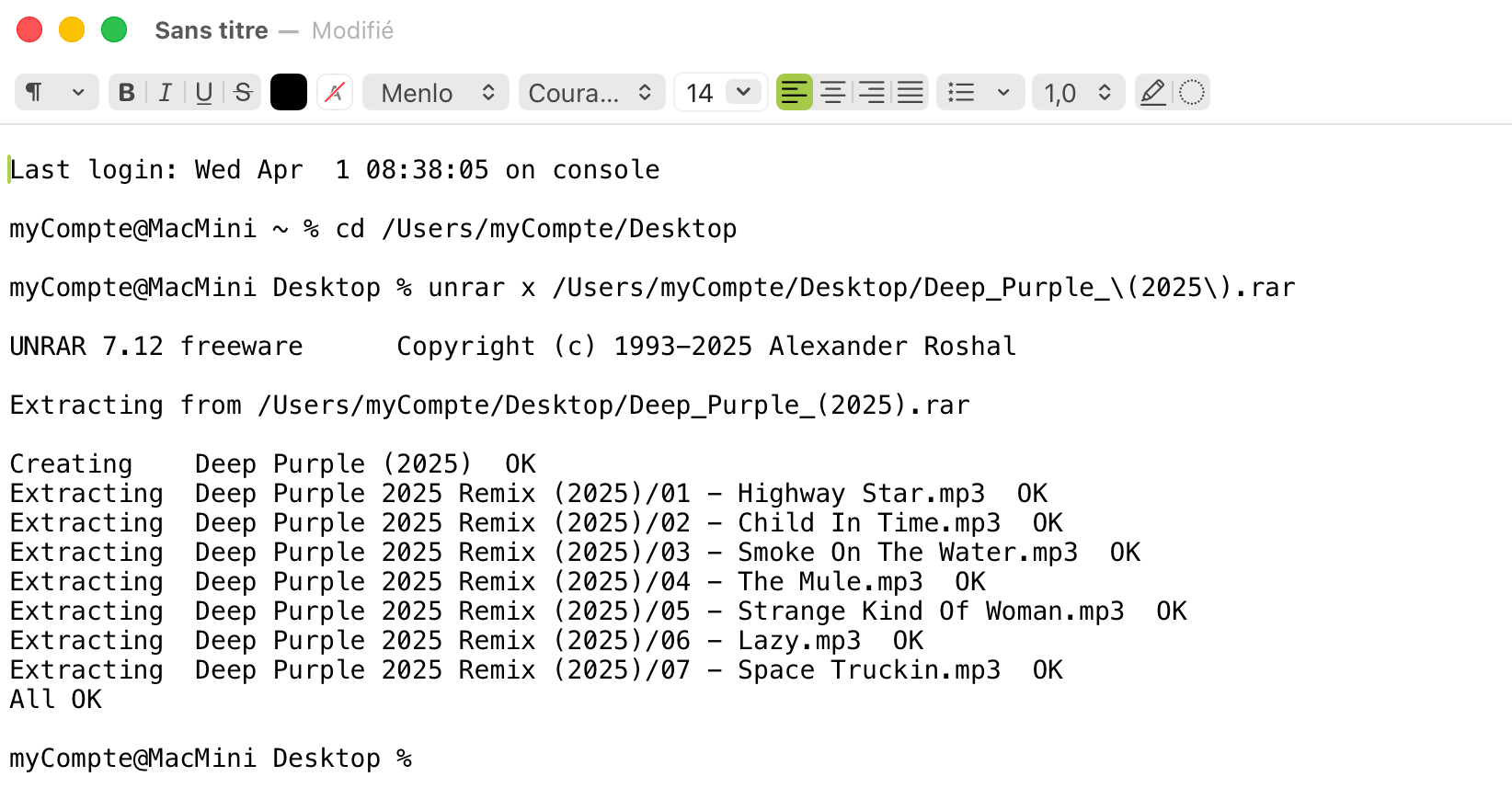This screenshot has width=1512, height=811.
Task: Open the Coura... typeface style dropdown
Action: click(x=591, y=93)
